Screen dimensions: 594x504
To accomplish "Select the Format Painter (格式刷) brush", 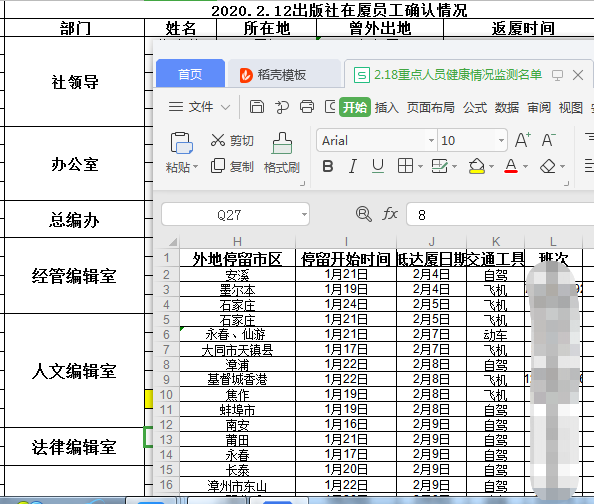I will pyautogui.click(x=282, y=143).
